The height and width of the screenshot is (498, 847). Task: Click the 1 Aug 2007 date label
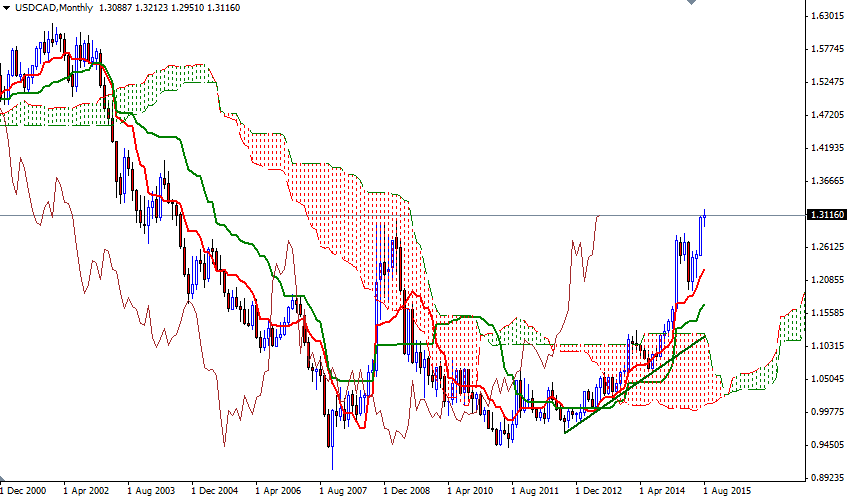(342, 490)
